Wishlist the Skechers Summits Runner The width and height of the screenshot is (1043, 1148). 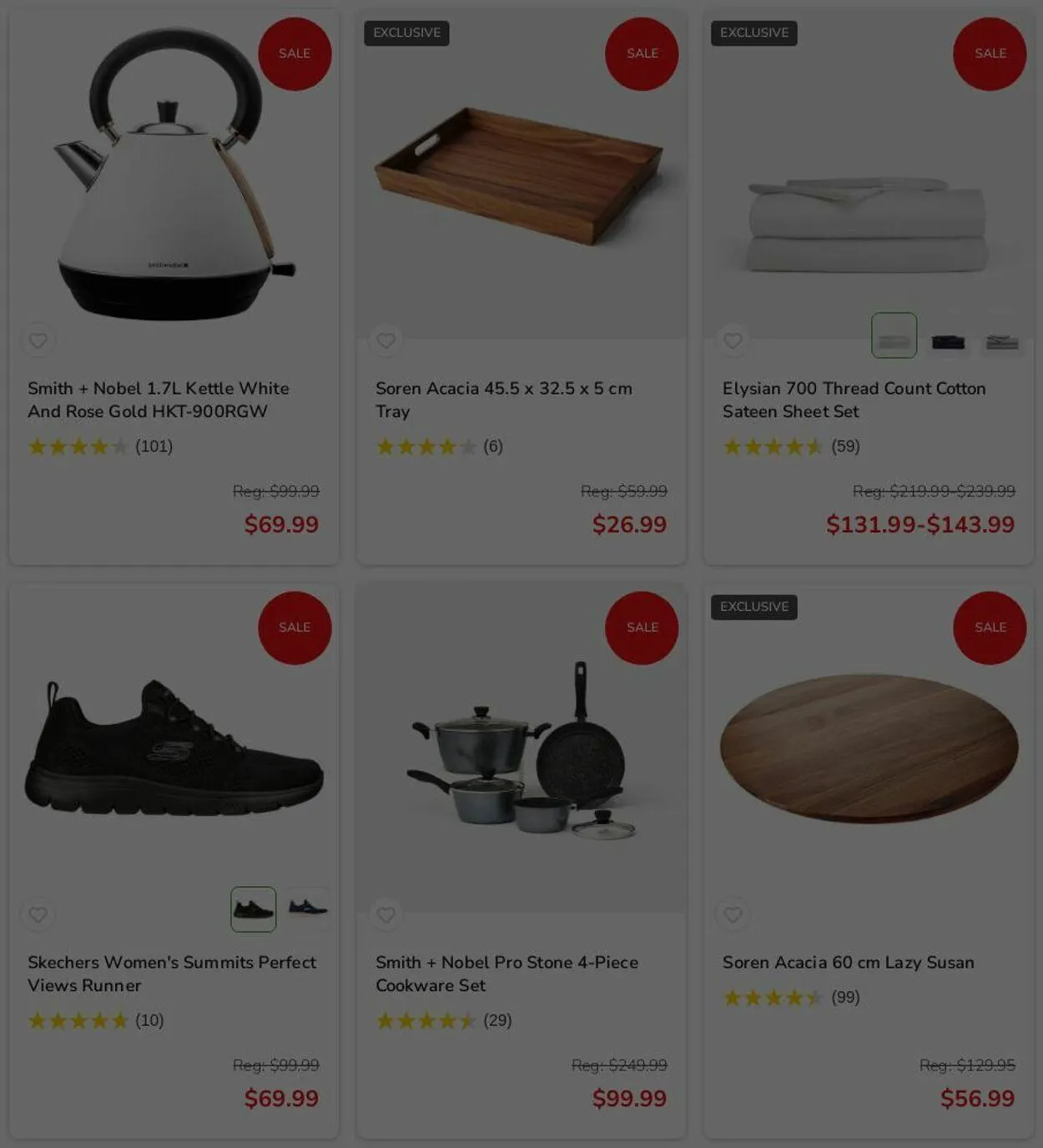(x=38, y=914)
